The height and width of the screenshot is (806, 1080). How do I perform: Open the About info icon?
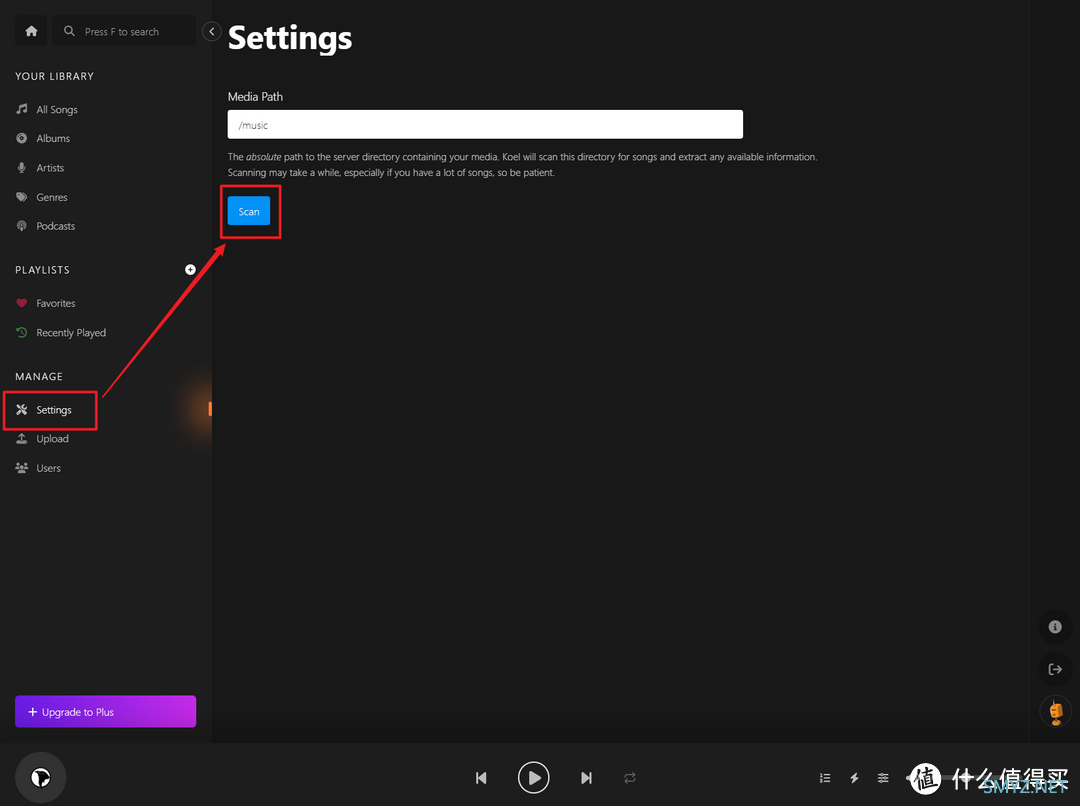[1055, 627]
